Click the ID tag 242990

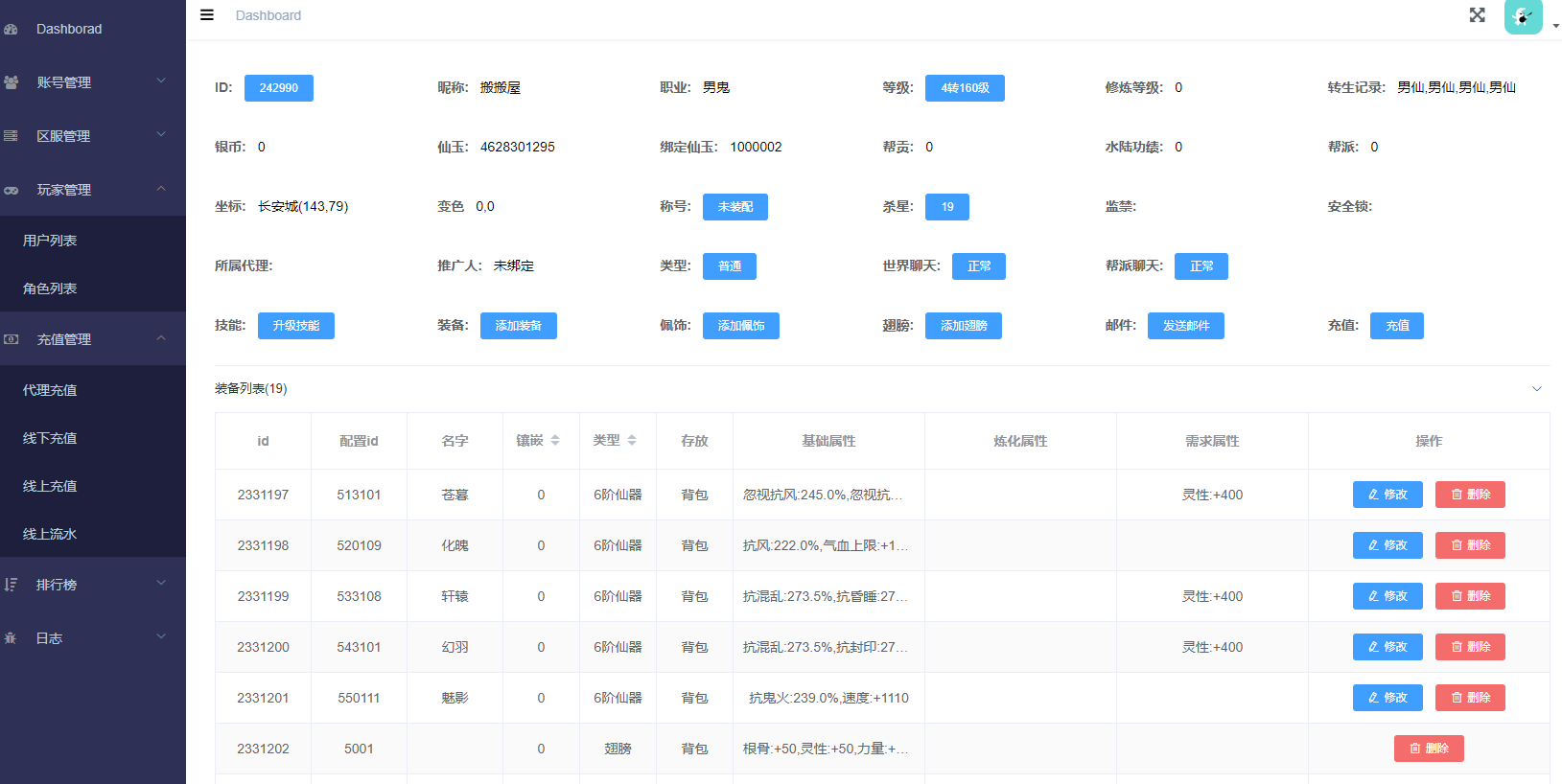tap(278, 88)
